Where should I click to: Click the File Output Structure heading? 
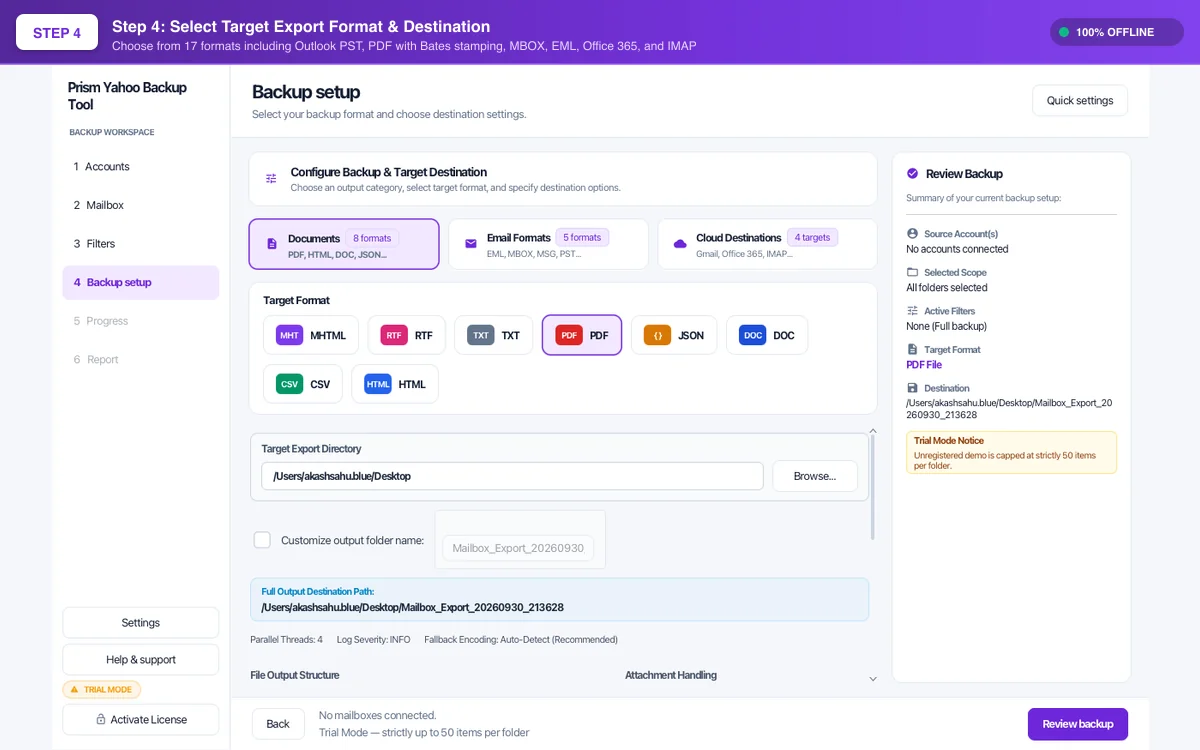point(294,675)
